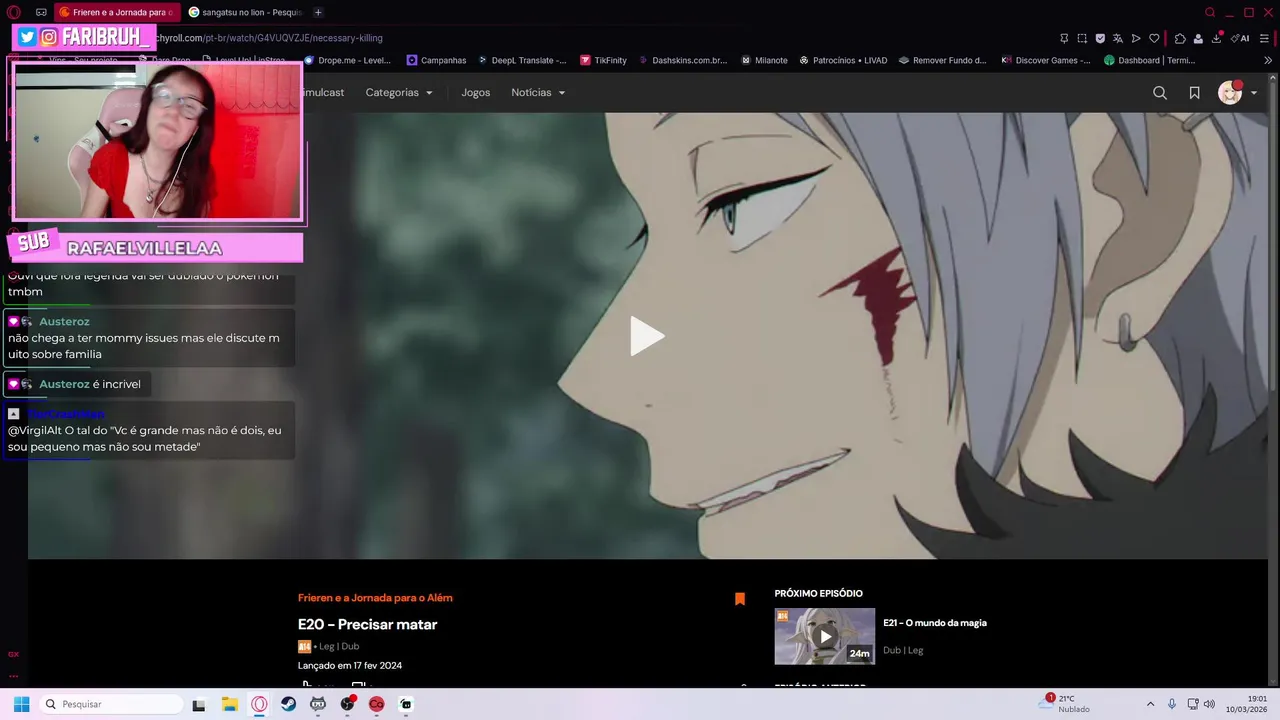Click the player send-arrow icon in address bar
The height and width of the screenshot is (720, 1280).
1136,38
